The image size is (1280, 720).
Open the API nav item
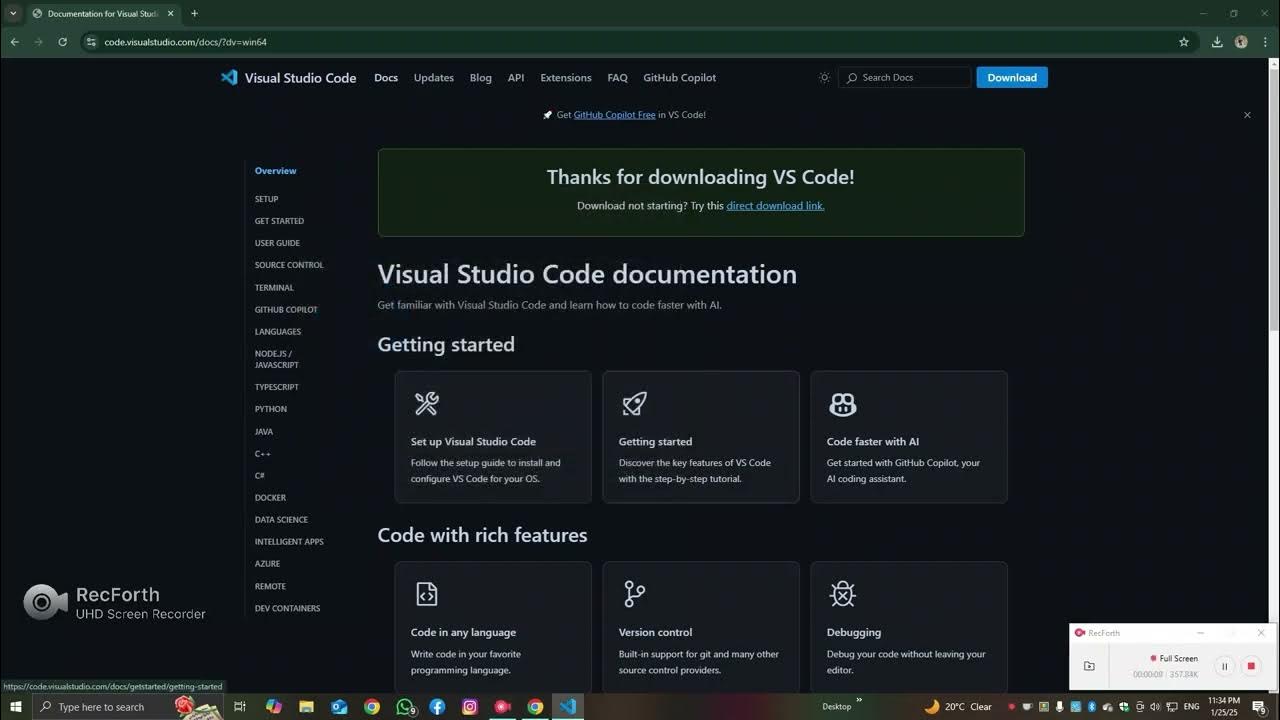pyautogui.click(x=516, y=78)
